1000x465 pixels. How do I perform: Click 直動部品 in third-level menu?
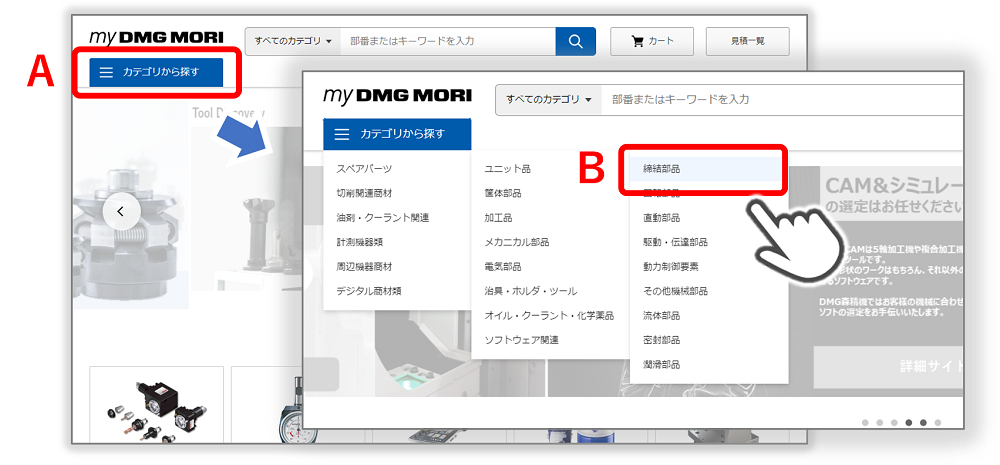pos(661,218)
